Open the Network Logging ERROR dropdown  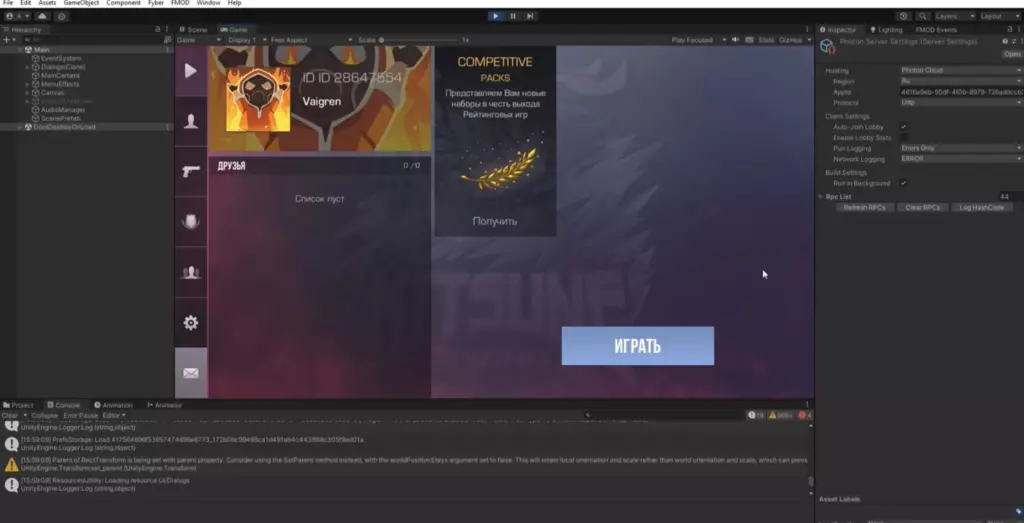[961, 159]
